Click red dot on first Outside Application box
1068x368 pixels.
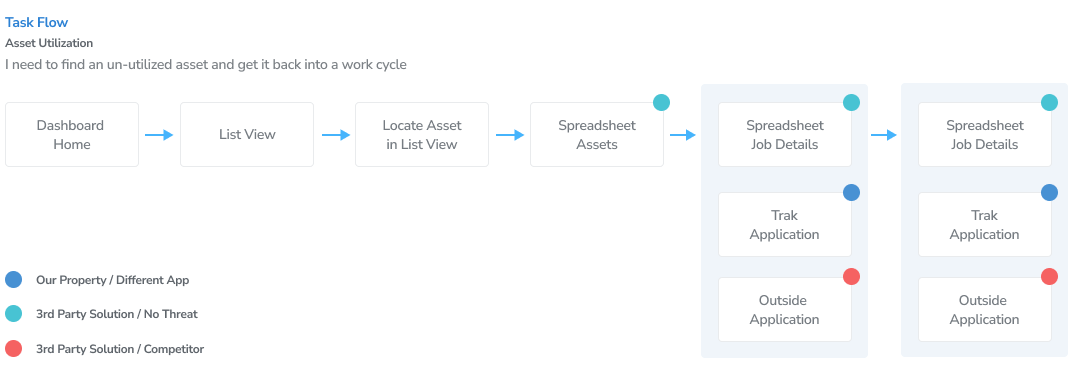click(851, 276)
